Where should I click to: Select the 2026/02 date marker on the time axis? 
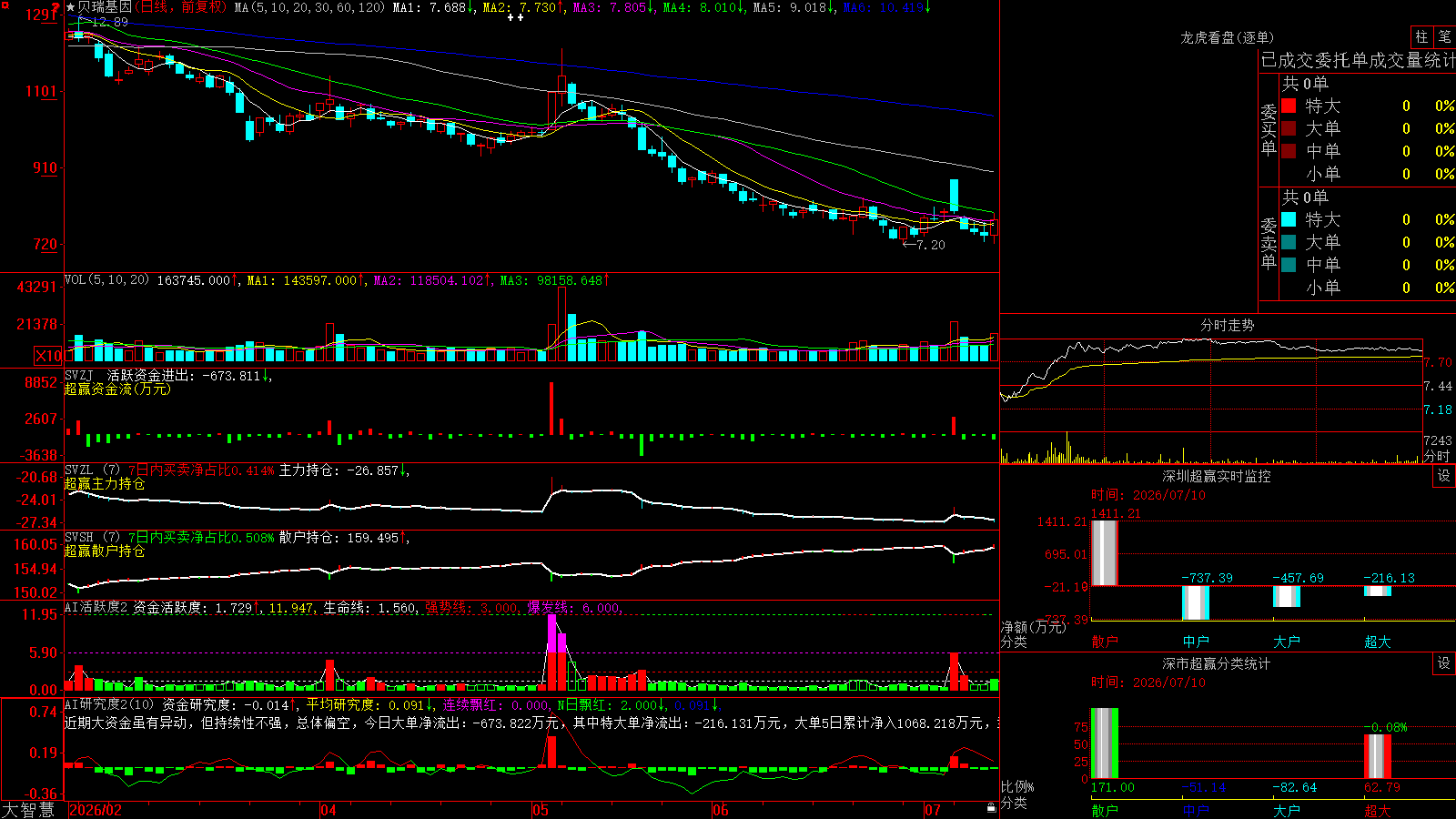96,810
